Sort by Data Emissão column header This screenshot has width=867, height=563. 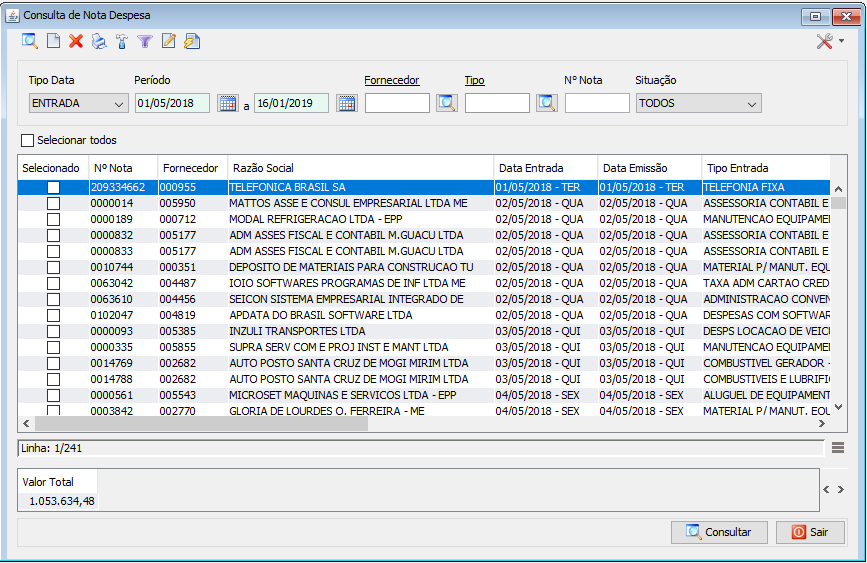(x=649, y=168)
